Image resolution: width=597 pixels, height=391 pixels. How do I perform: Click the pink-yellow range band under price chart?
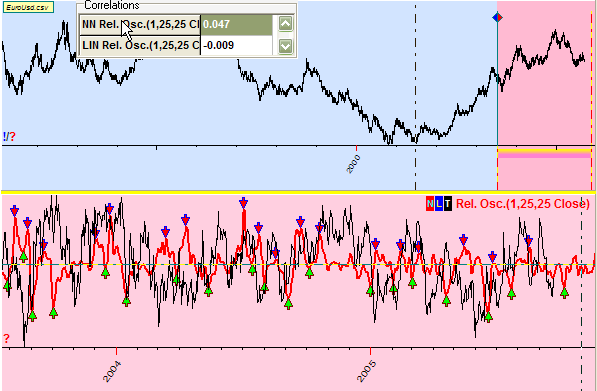(544, 153)
